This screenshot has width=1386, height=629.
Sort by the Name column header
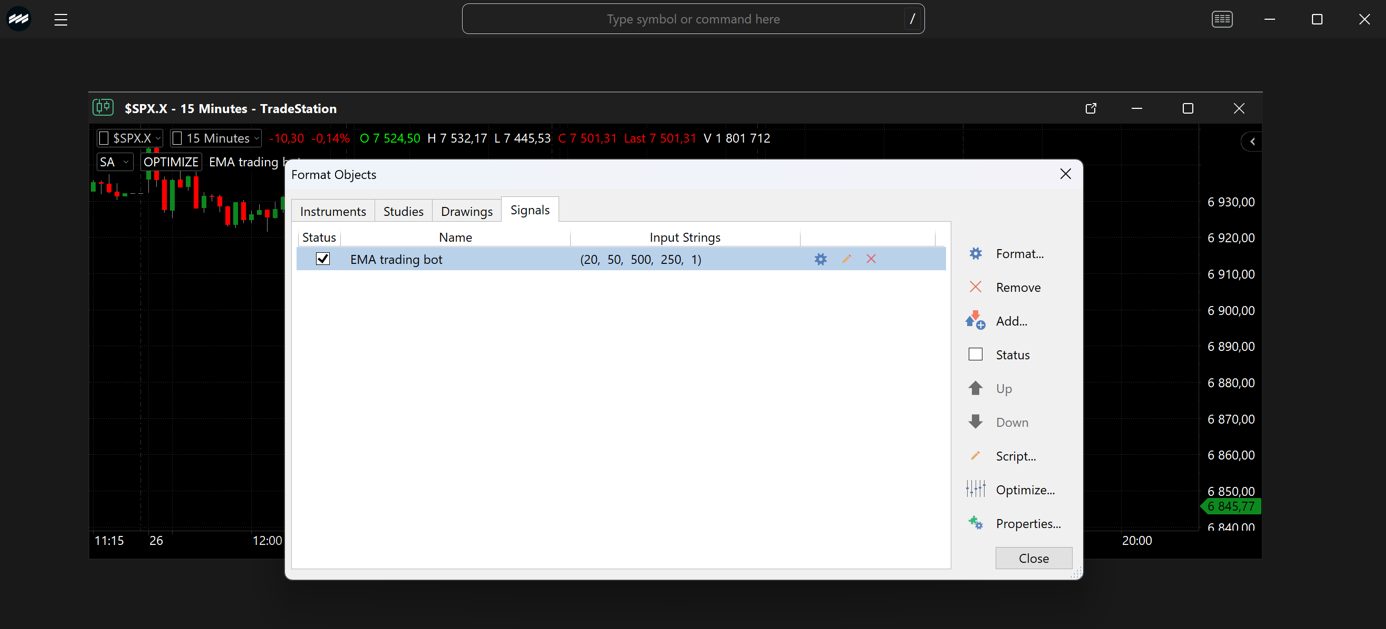455,237
